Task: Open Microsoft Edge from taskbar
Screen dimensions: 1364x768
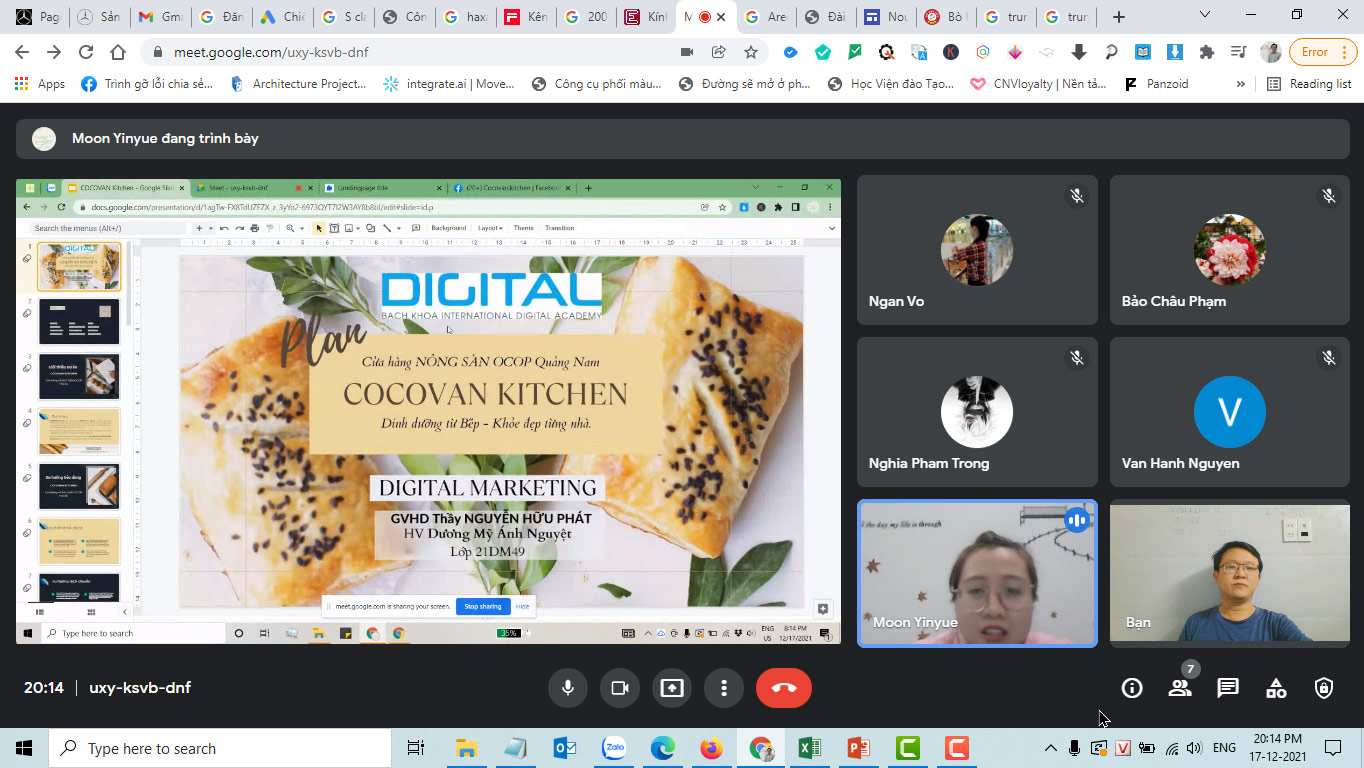Action: [662, 748]
